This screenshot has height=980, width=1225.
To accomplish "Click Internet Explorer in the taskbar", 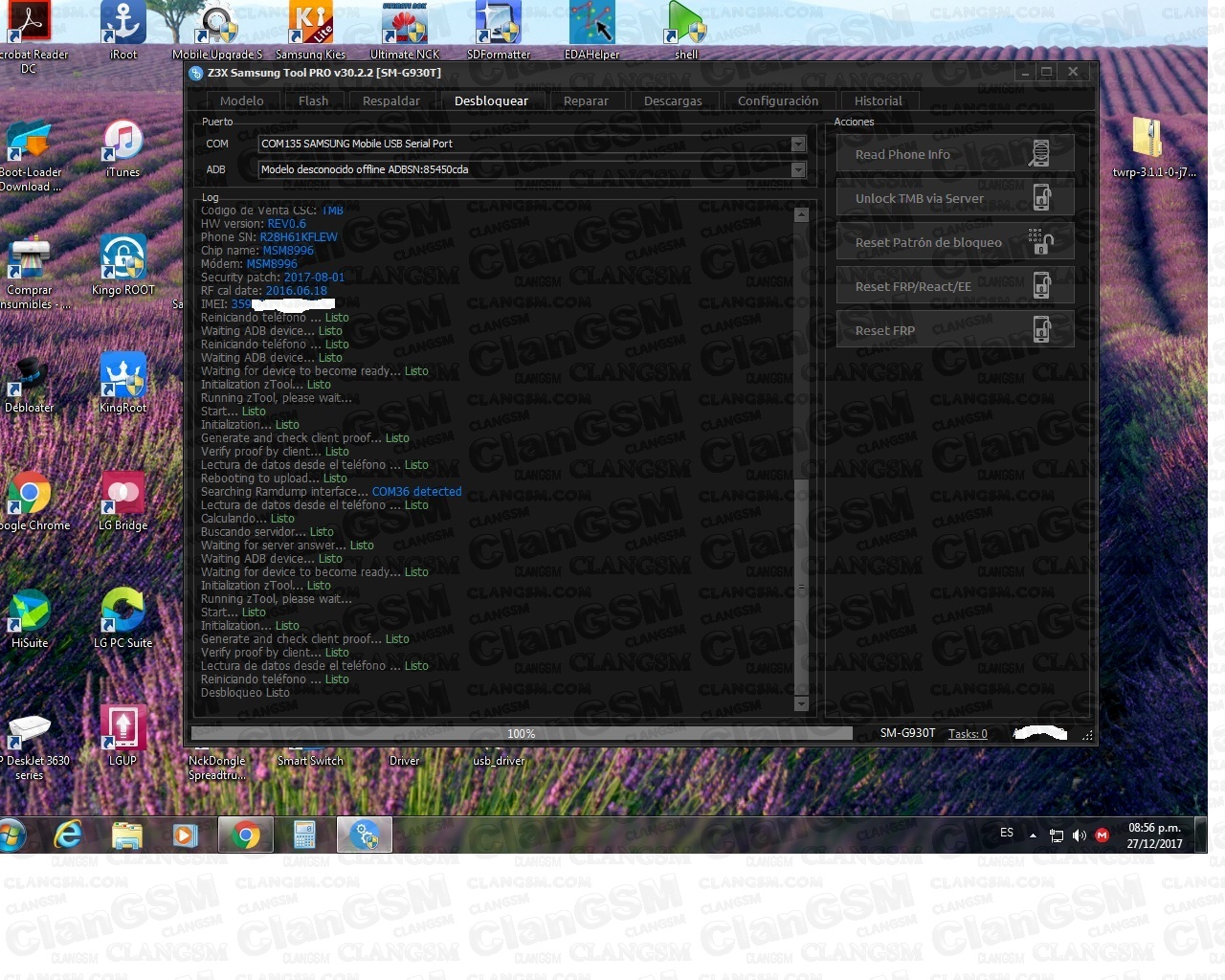I will (x=68, y=835).
